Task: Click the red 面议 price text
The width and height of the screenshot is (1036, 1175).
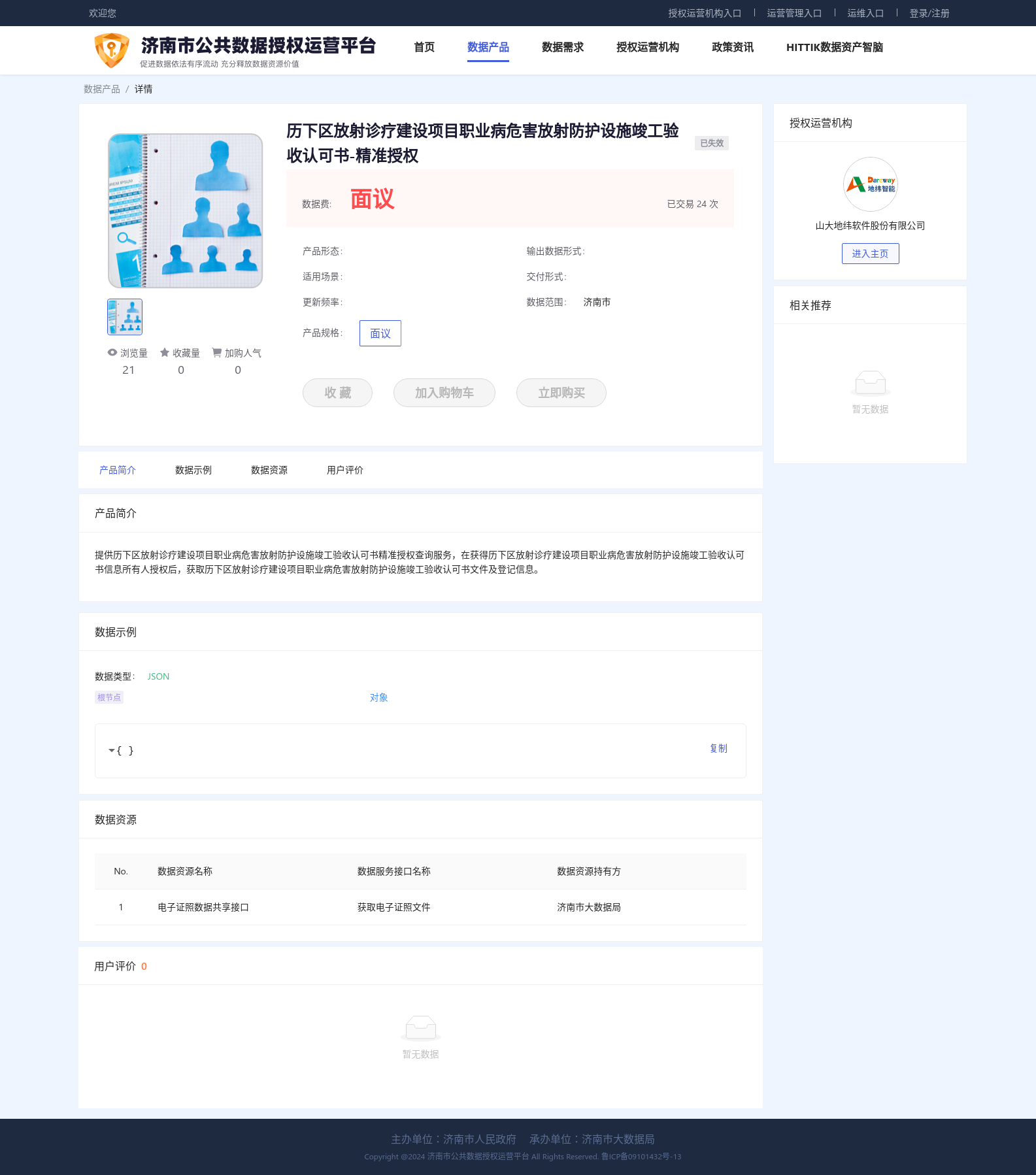Action: (x=373, y=199)
